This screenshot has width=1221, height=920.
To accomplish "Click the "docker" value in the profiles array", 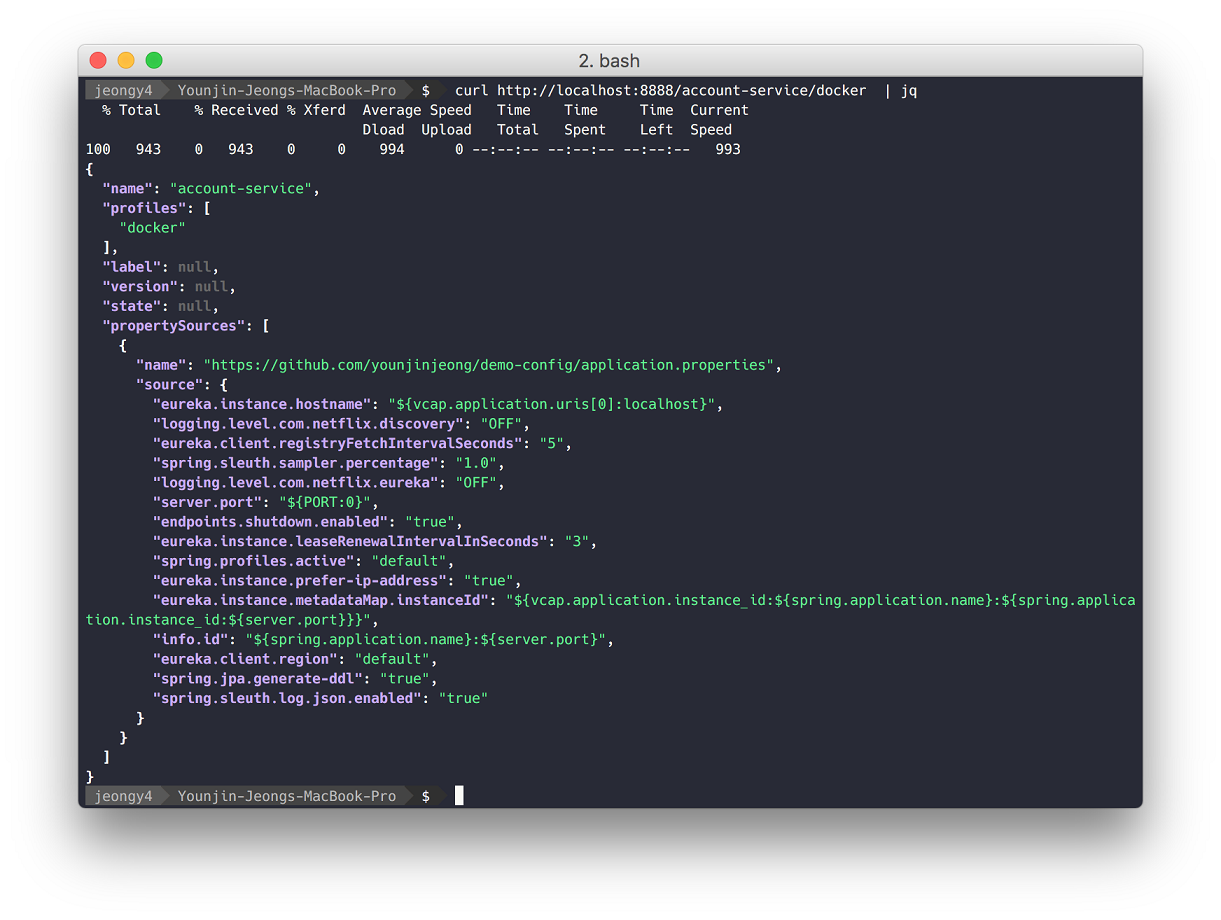I will (x=152, y=228).
